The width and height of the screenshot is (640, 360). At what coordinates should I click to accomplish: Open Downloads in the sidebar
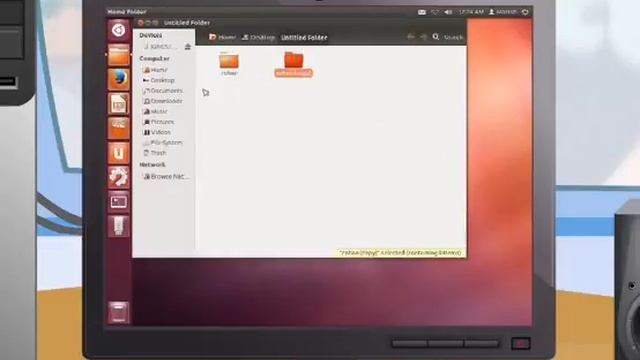pyautogui.click(x=163, y=101)
